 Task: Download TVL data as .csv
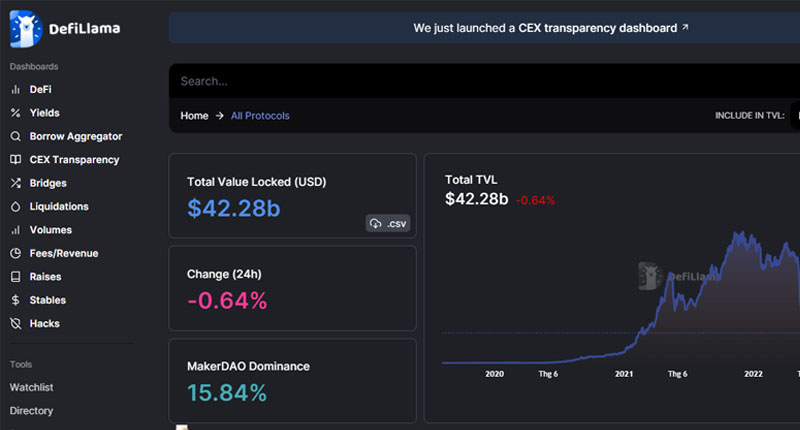click(388, 223)
